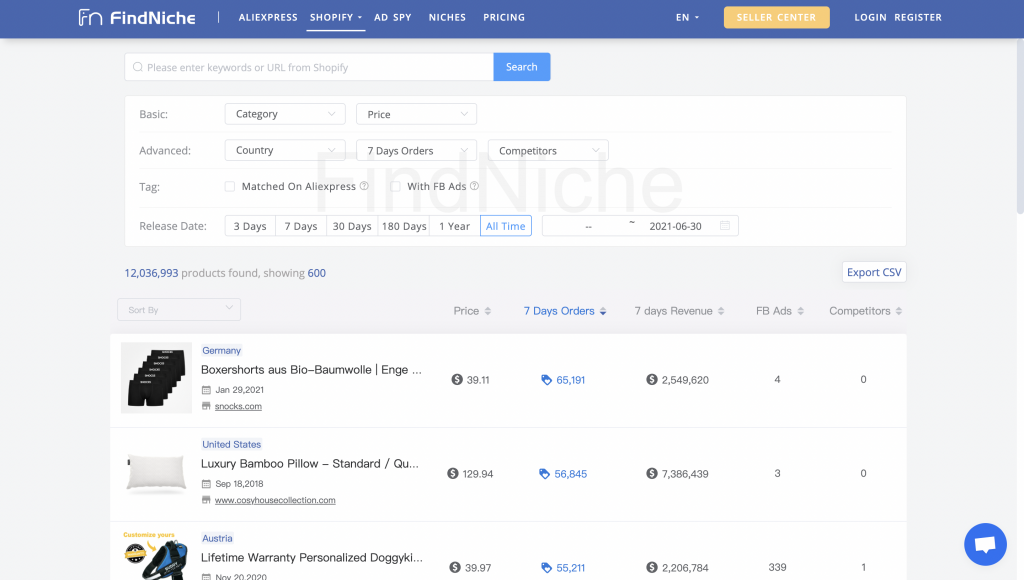Go to ALIEXPRESS nav item
Screen dimensions: 1024x580
pyautogui.click(x=268, y=18)
